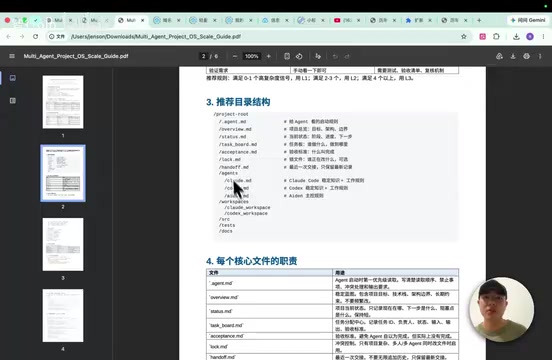This screenshot has width=552, height=360.
Task: Select page 3 thumbnail
Action: click(x=63, y=245)
